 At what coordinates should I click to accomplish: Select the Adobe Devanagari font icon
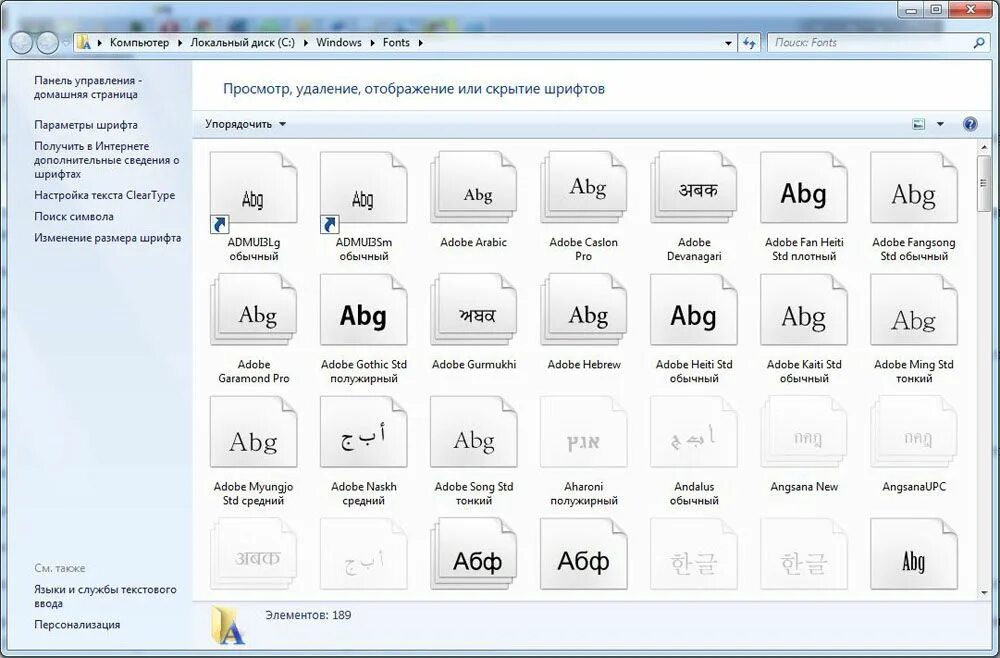694,187
